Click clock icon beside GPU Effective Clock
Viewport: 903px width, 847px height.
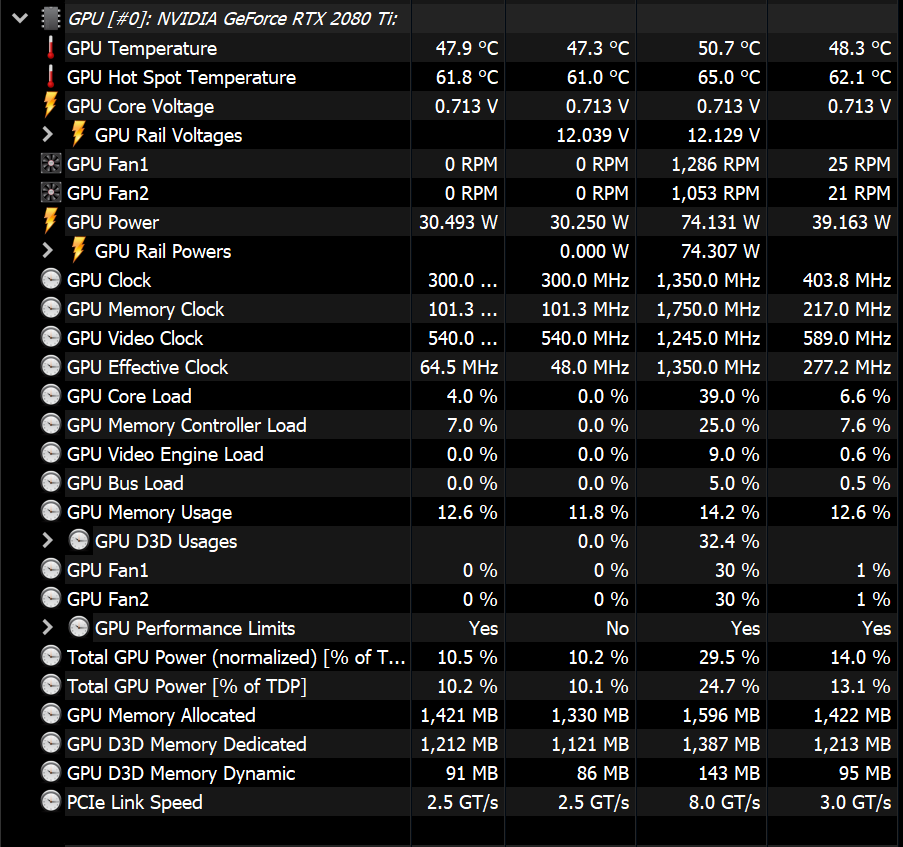(51, 366)
